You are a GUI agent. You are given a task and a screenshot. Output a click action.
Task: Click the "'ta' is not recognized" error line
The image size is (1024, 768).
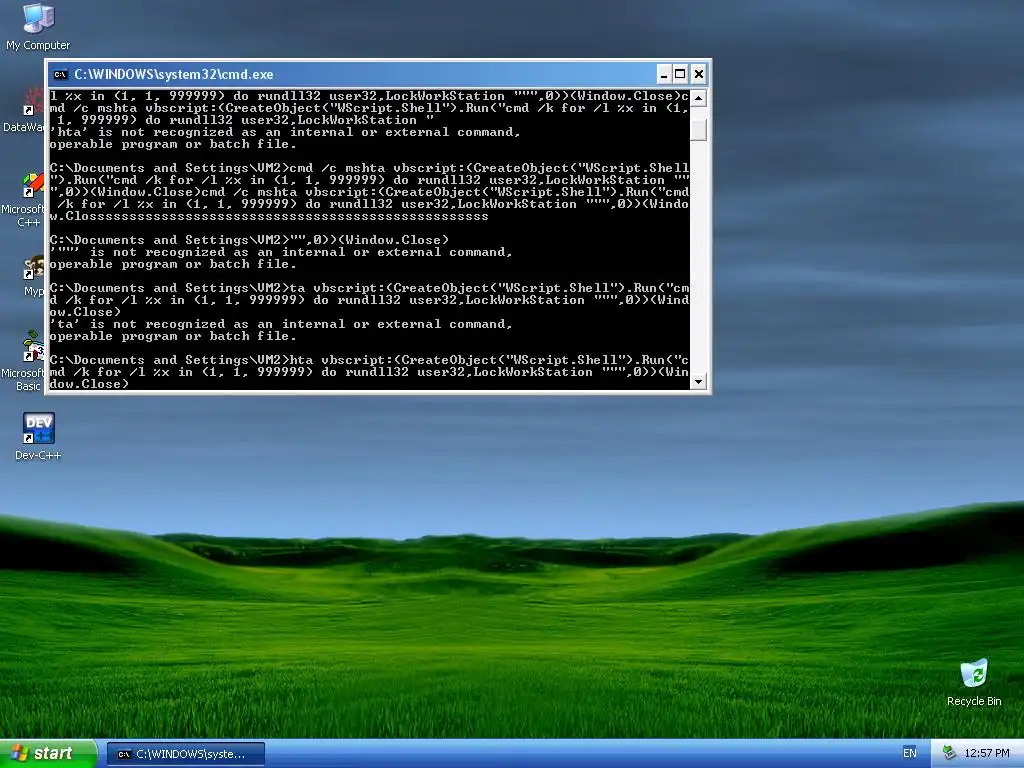click(x=281, y=324)
